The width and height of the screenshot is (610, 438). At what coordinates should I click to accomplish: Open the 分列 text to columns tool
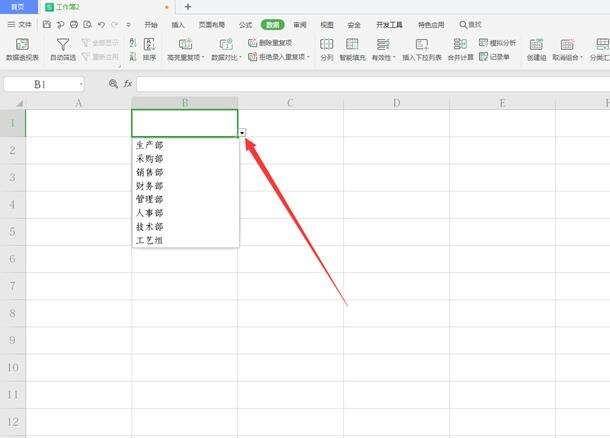[327, 49]
